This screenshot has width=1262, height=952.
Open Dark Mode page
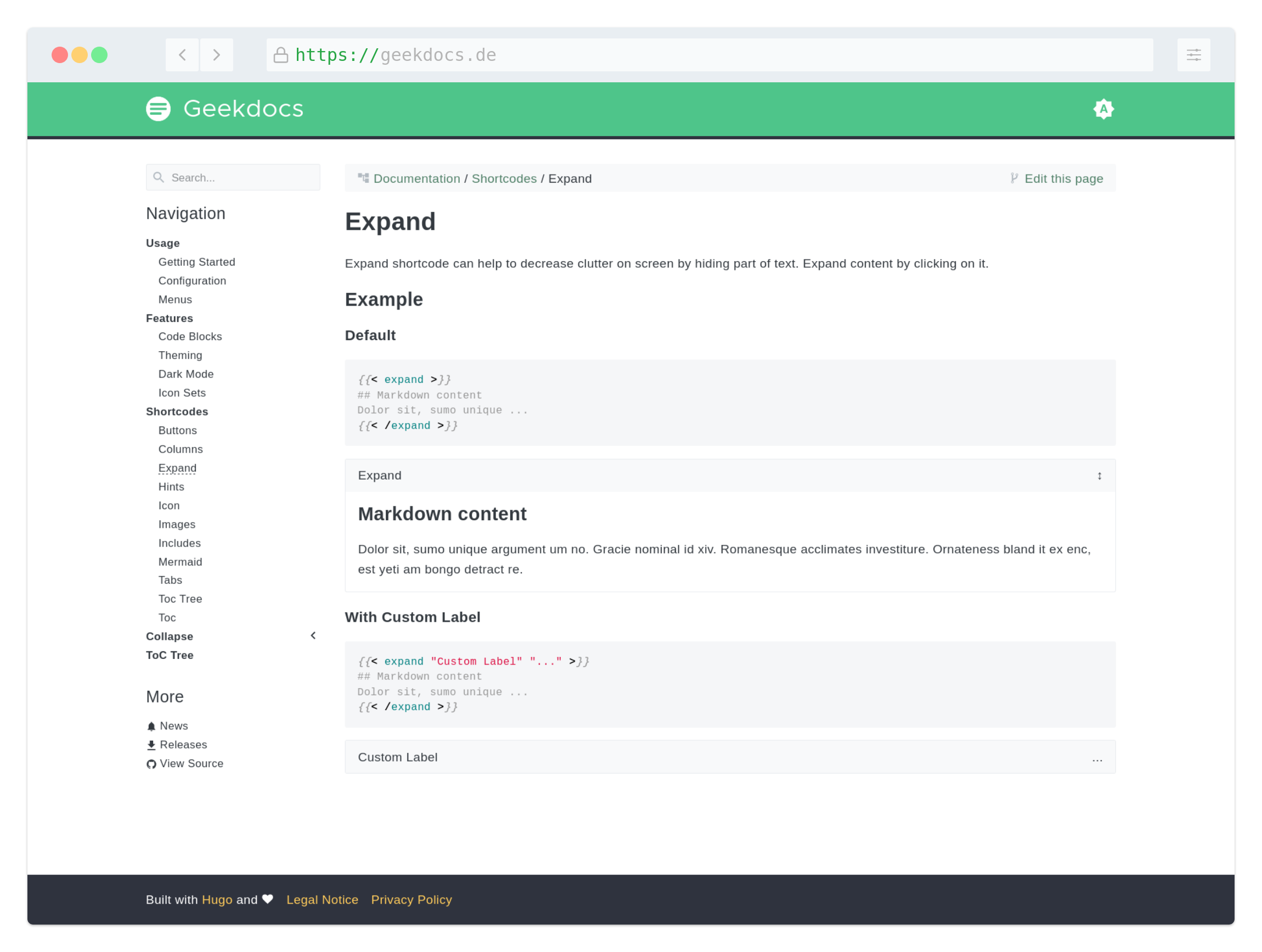(x=186, y=374)
